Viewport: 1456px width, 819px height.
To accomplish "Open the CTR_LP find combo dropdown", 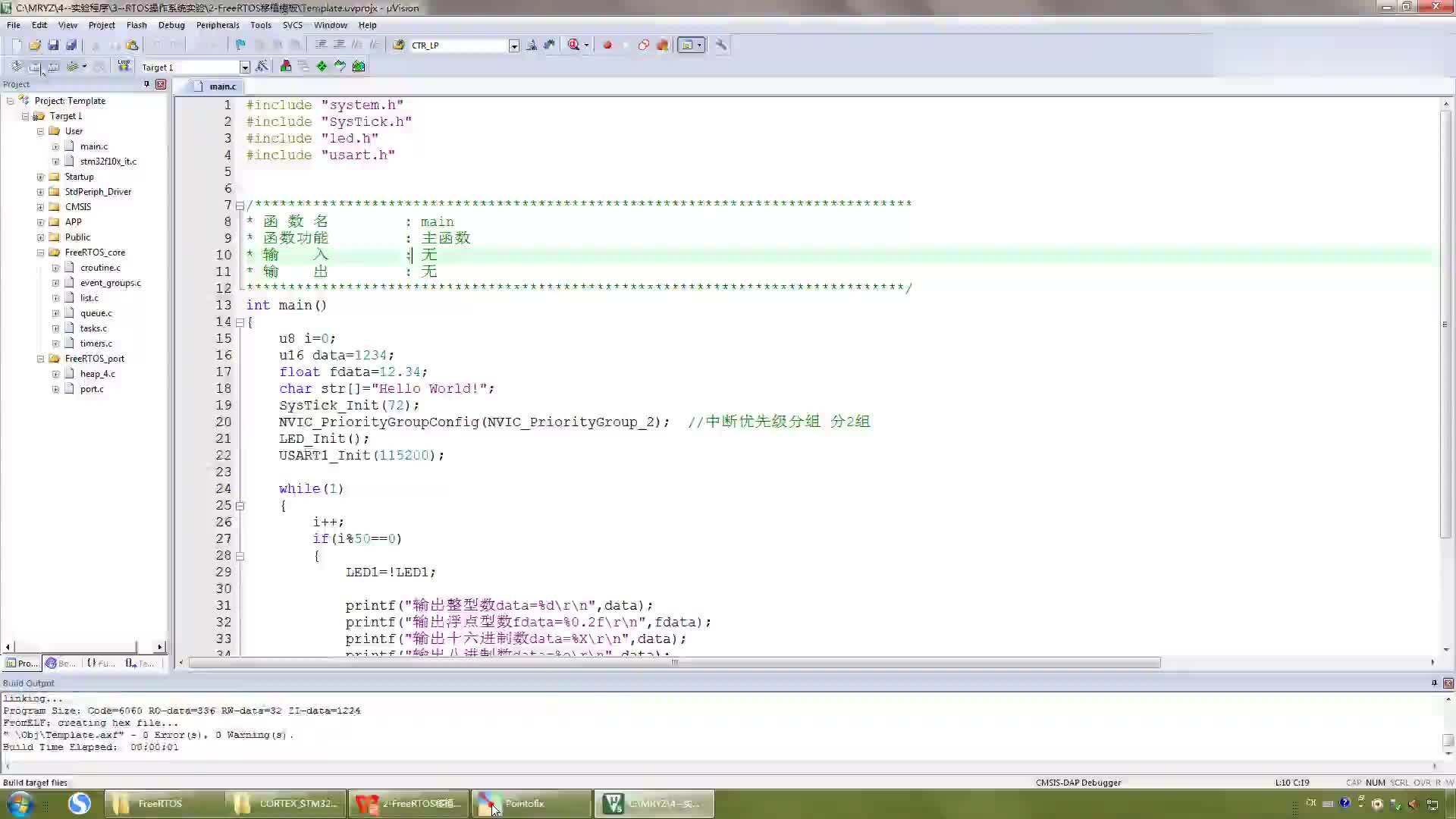I will tap(513, 45).
